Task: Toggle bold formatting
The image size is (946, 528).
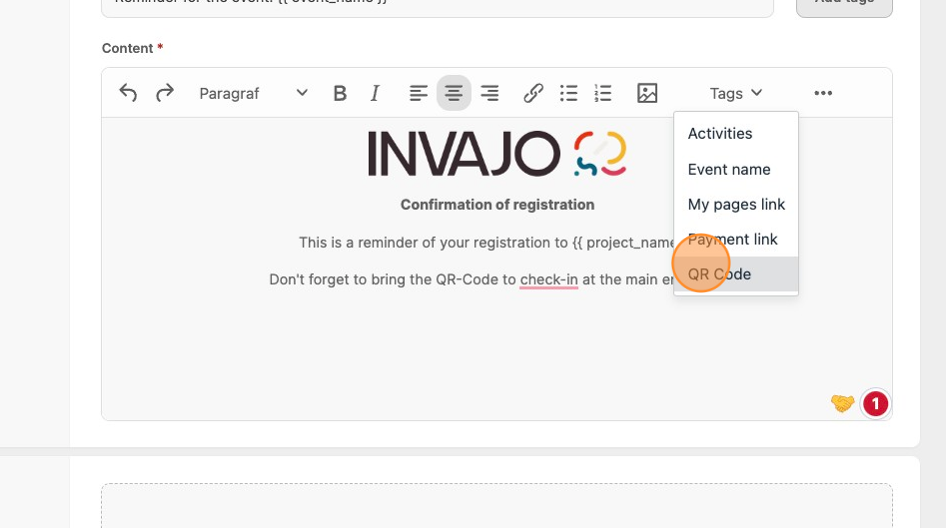Action: point(340,93)
